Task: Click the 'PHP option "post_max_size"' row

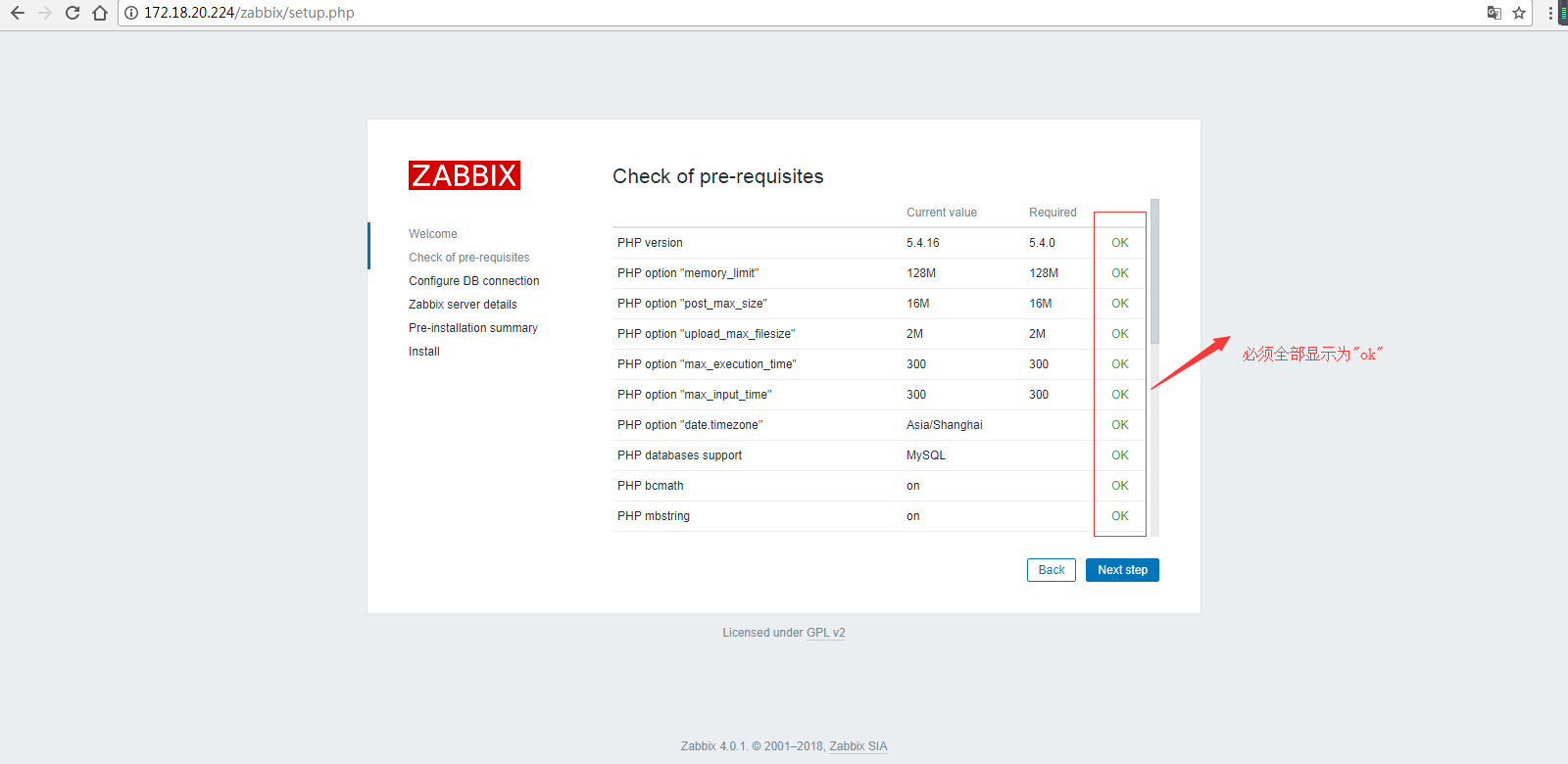Action: tap(881, 304)
